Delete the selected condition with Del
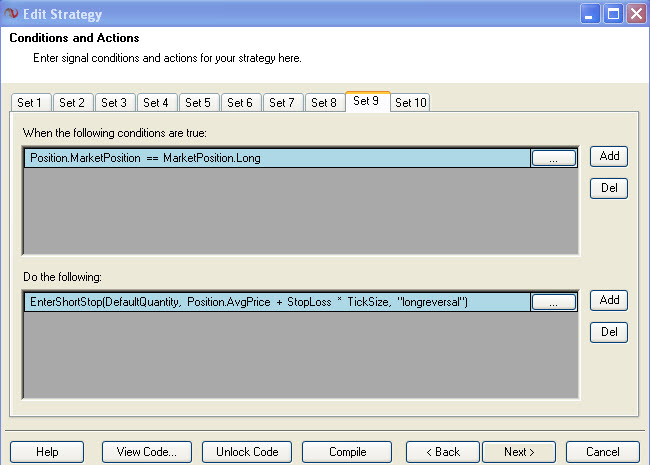The width and height of the screenshot is (650, 465). point(608,188)
